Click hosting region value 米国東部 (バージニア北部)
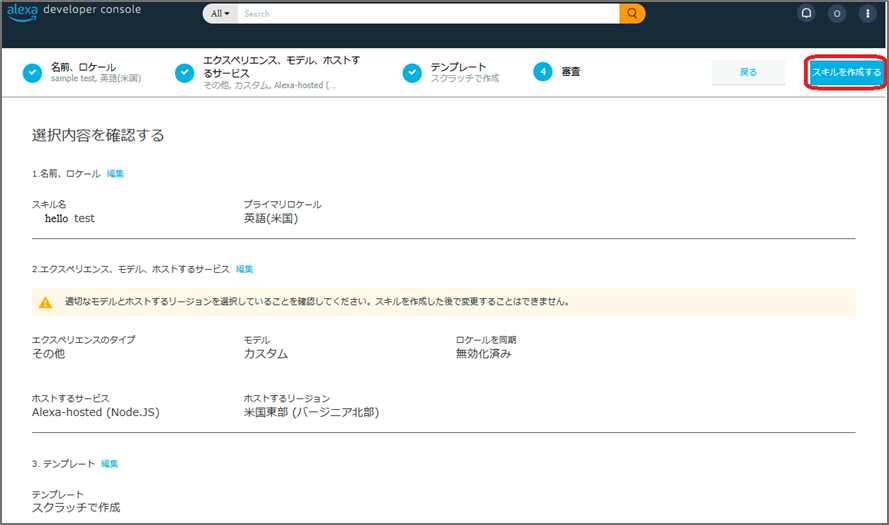 (311, 412)
